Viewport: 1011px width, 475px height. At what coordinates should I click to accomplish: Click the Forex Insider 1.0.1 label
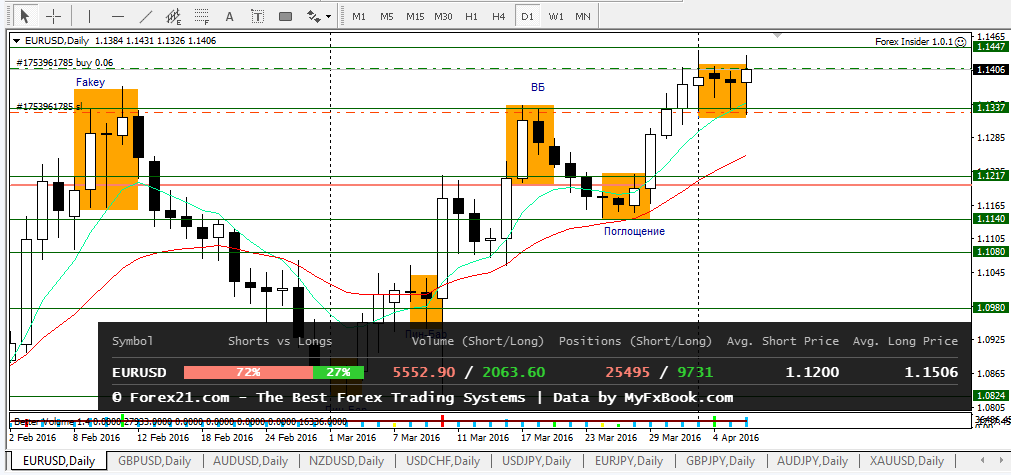[x=914, y=41]
